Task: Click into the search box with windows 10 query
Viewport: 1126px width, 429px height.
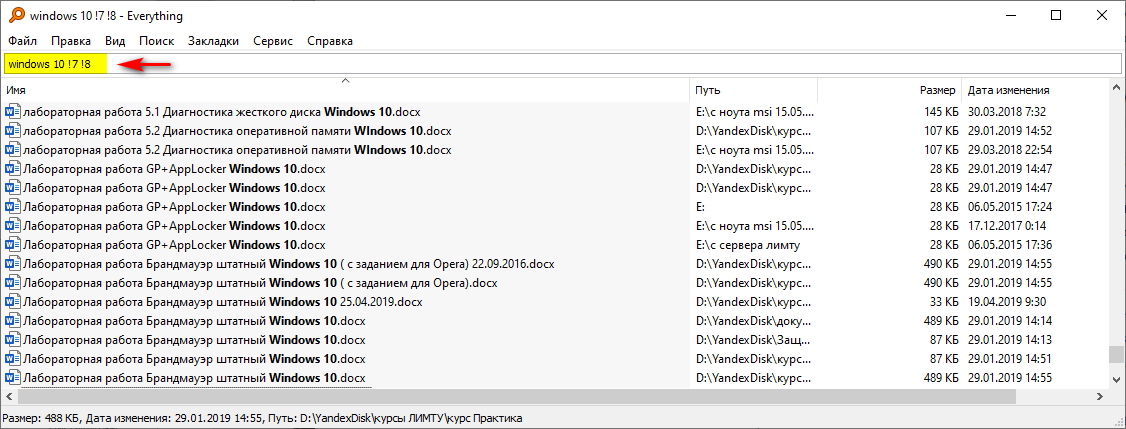Action: click(x=600, y=64)
